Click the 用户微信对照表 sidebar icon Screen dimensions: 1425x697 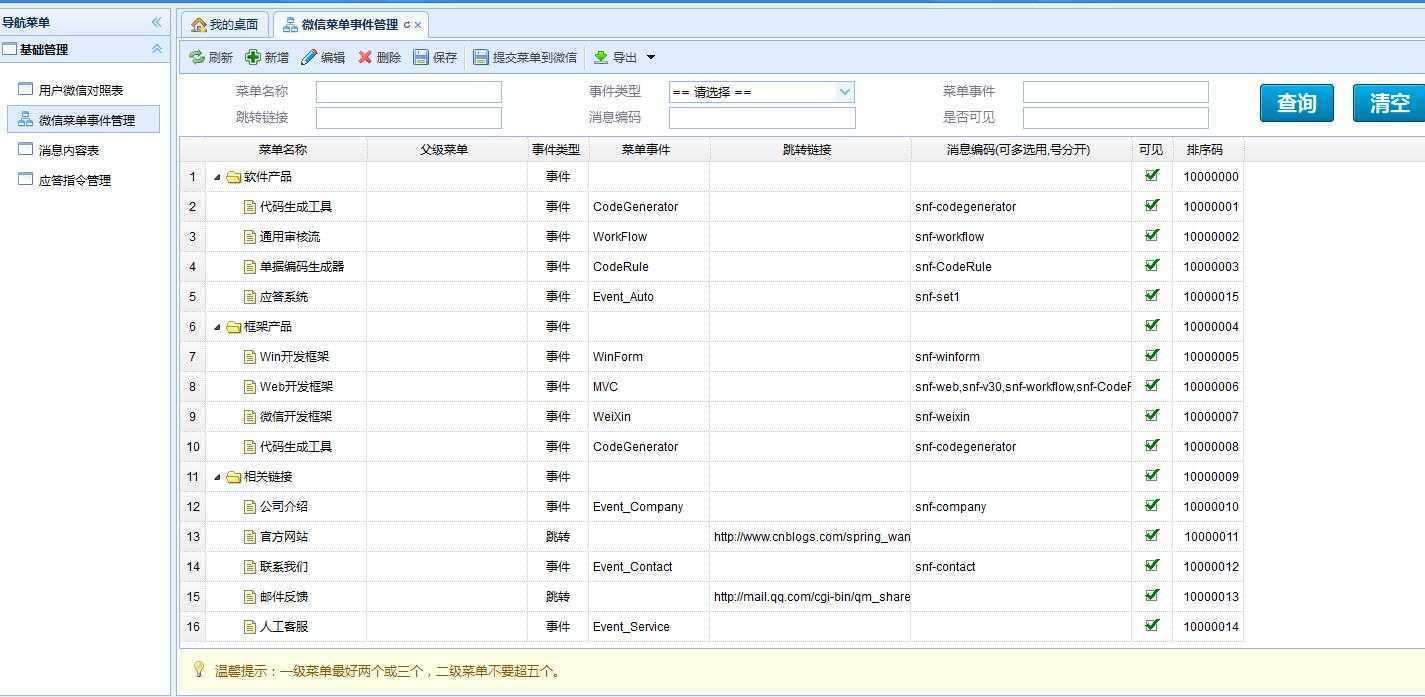click(26, 89)
